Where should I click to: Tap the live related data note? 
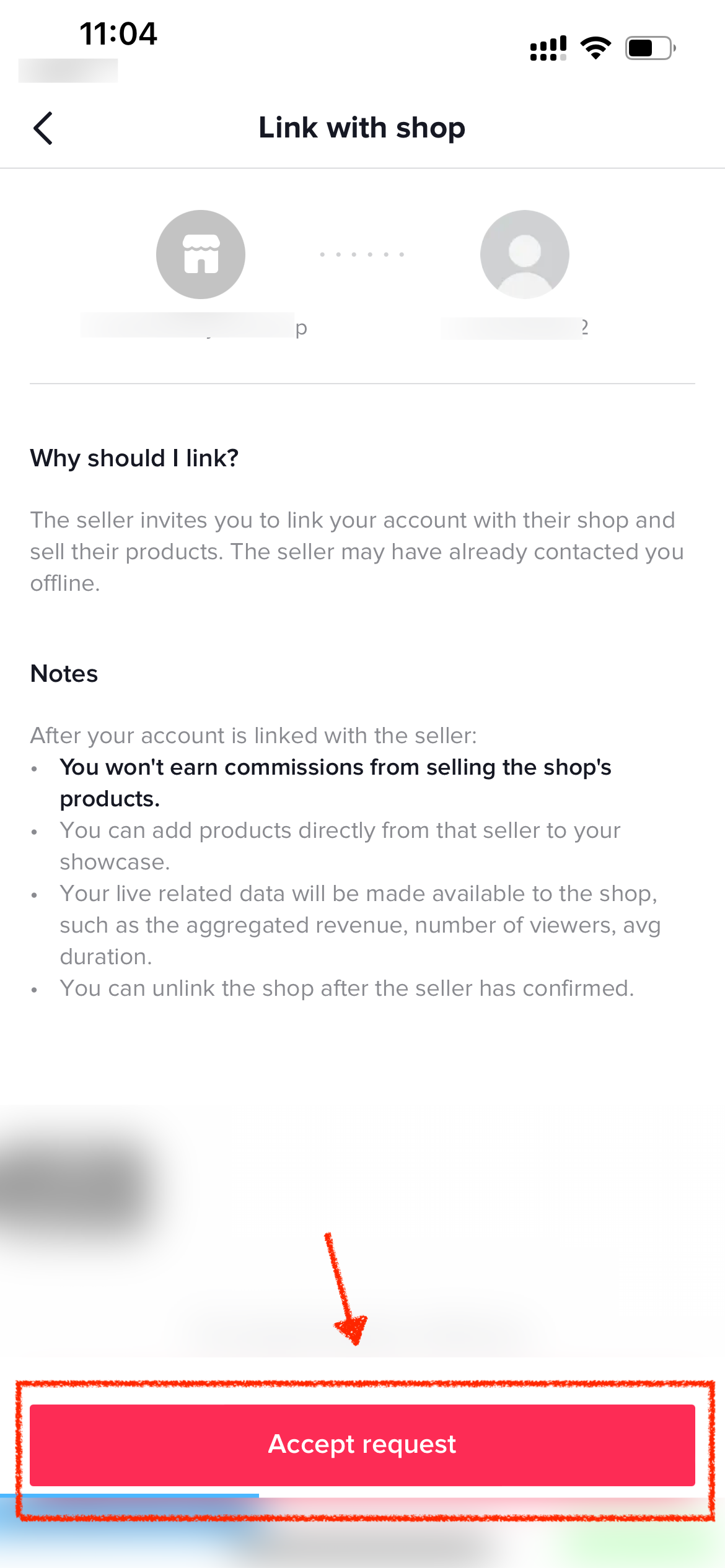tap(359, 925)
